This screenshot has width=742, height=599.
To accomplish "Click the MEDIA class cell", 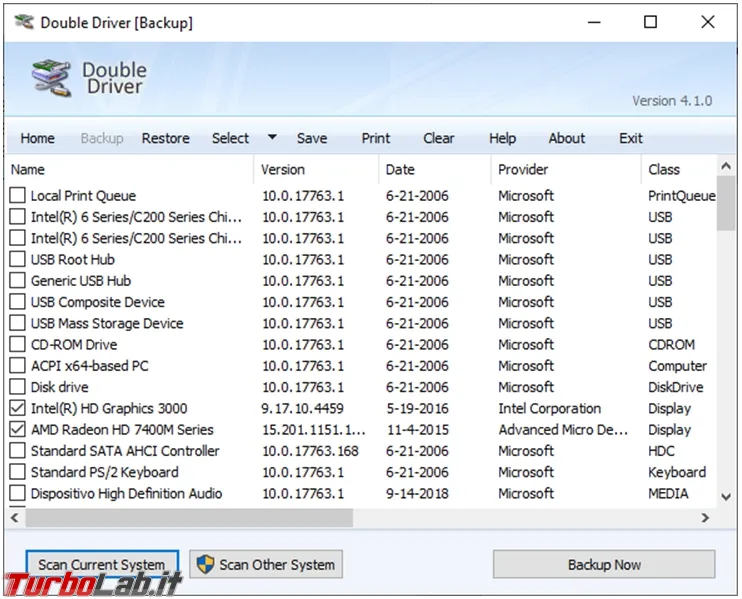I will pyautogui.click(x=668, y=493).
